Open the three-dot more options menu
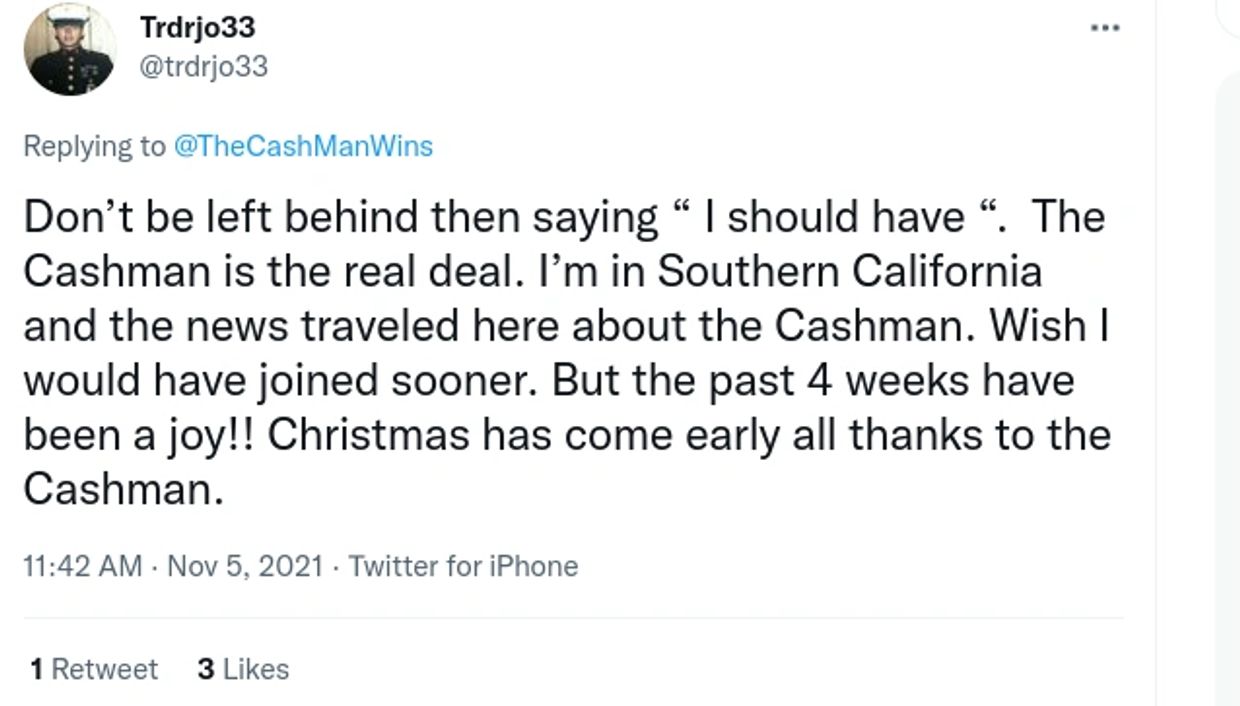 [x=1104, y=27]
